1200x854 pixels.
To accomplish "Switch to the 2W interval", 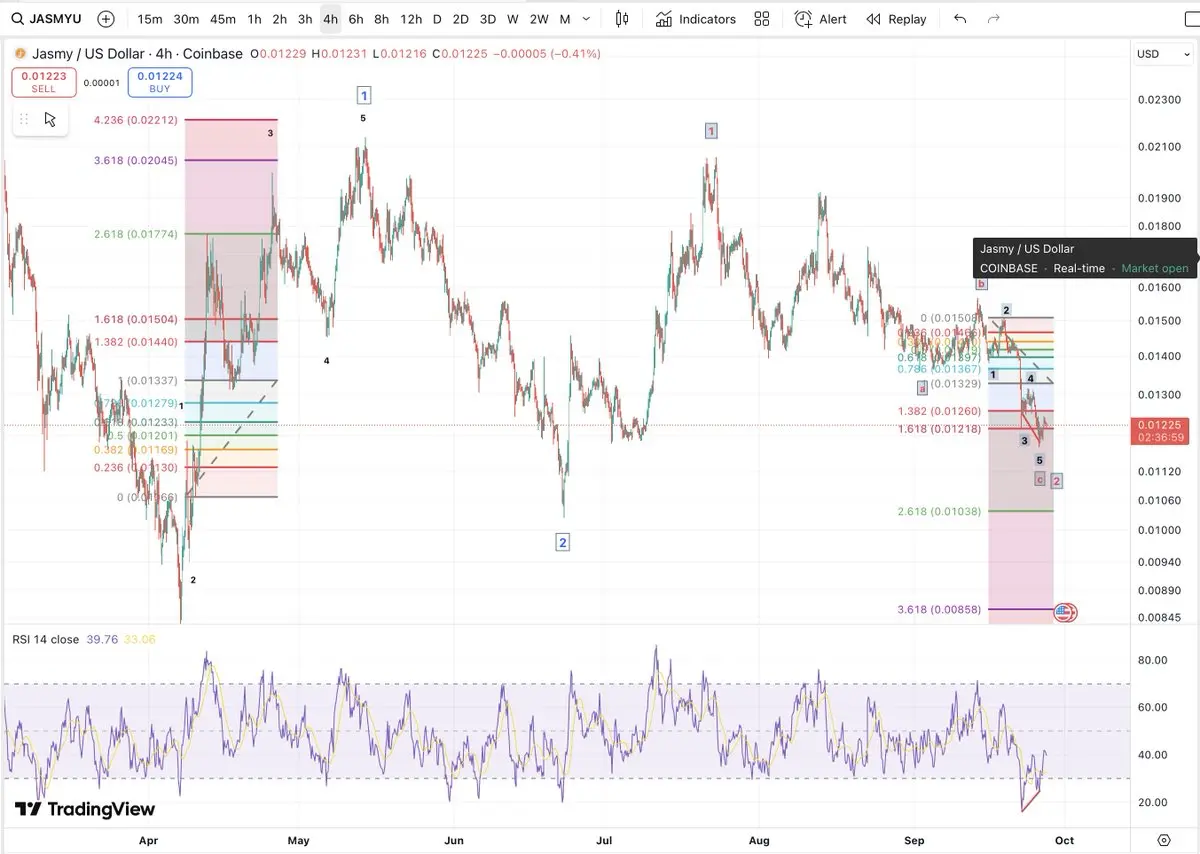I will coord(539,19).
